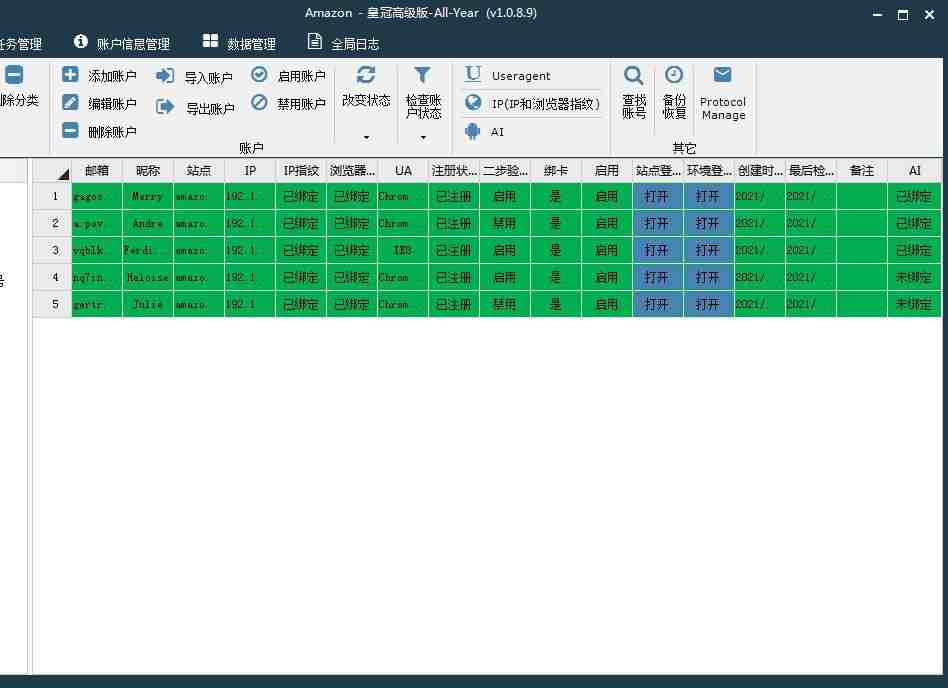Click the 添加账户 plus icon
Viewport: 948px width, 688px height.
[70, 75]
